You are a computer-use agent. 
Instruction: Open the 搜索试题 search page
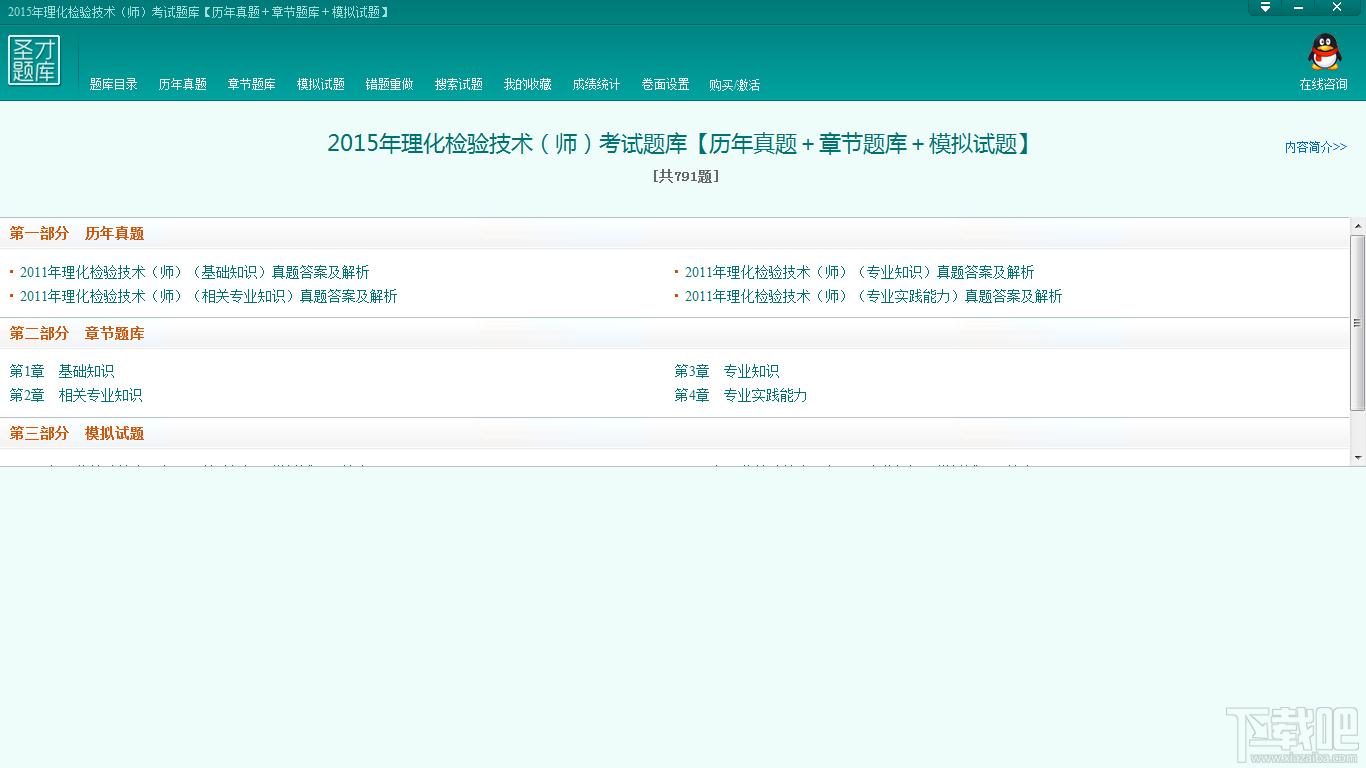coord(459,85)
